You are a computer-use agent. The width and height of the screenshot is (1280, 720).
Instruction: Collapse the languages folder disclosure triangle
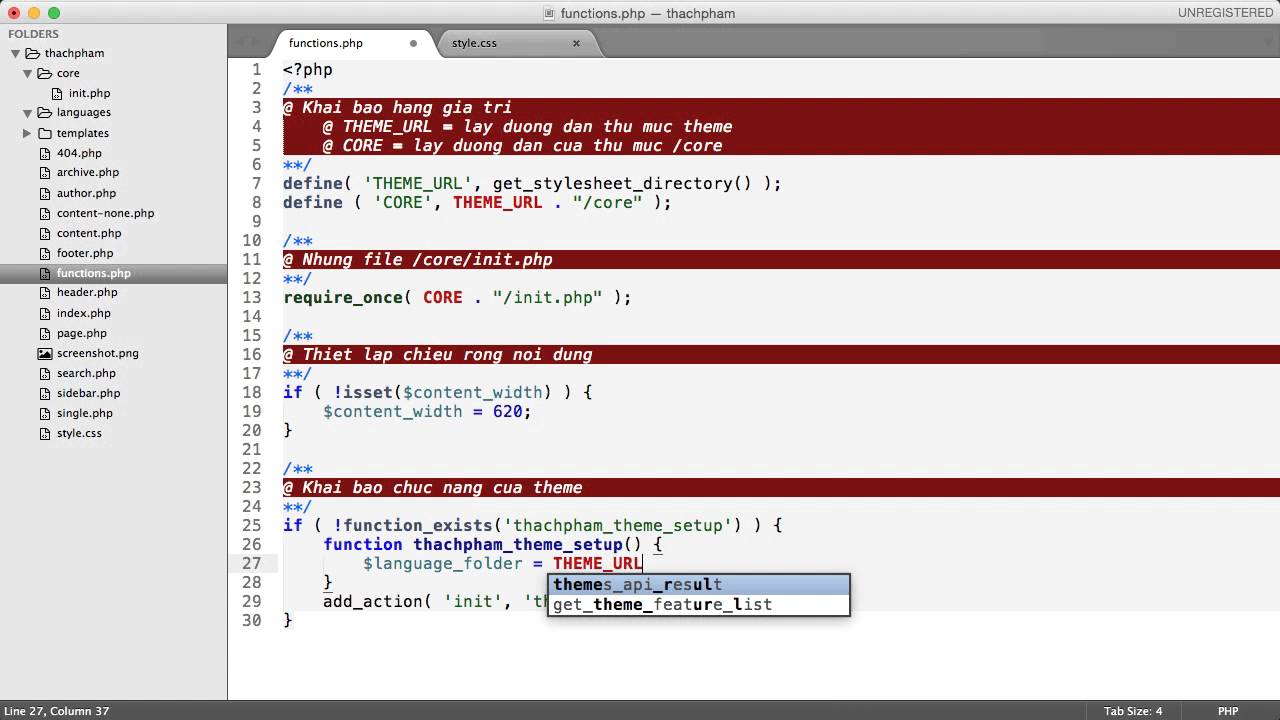[27, 113]
